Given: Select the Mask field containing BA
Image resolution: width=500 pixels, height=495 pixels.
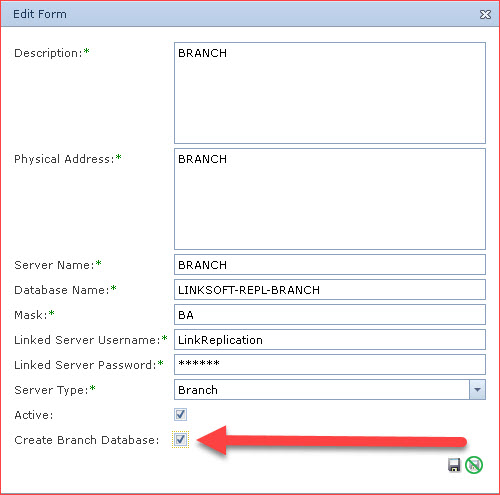Looking at the screenshot, I should (x=330, y=315).
